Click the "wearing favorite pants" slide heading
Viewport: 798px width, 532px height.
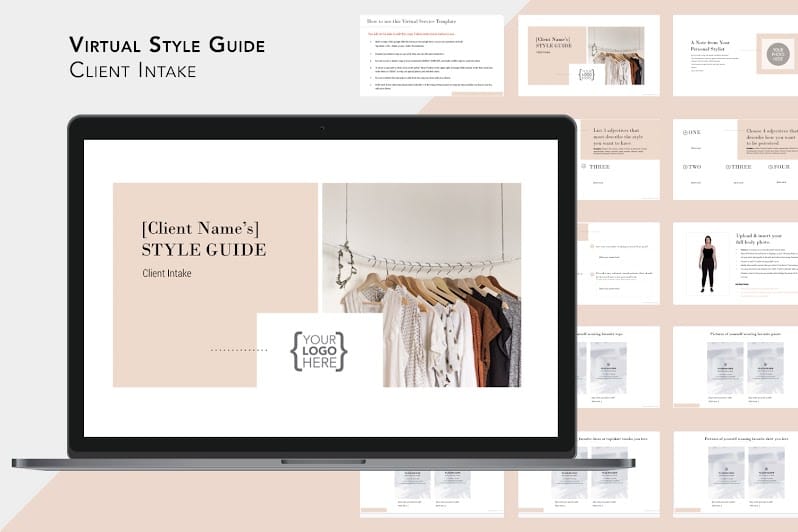point(745,334)
